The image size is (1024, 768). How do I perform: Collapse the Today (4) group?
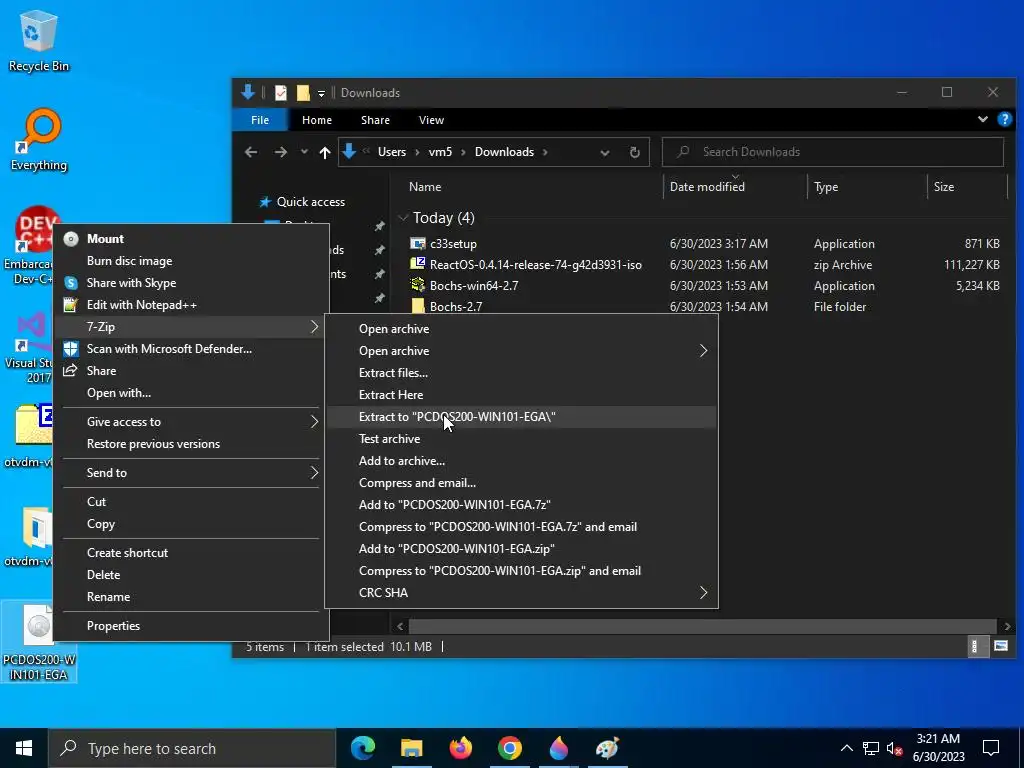(403, 217)
